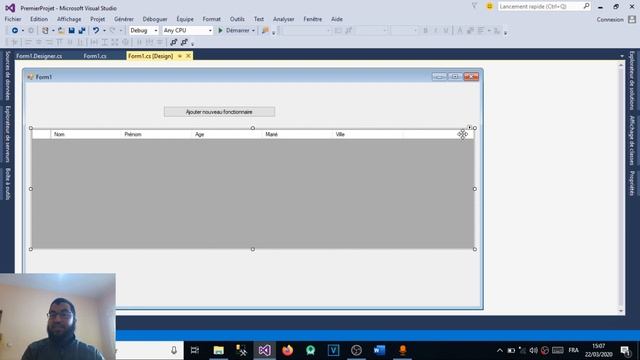This screenshot has height=360, width=640.
Task: Open the Affichage menu
Action: coord(69,19)
